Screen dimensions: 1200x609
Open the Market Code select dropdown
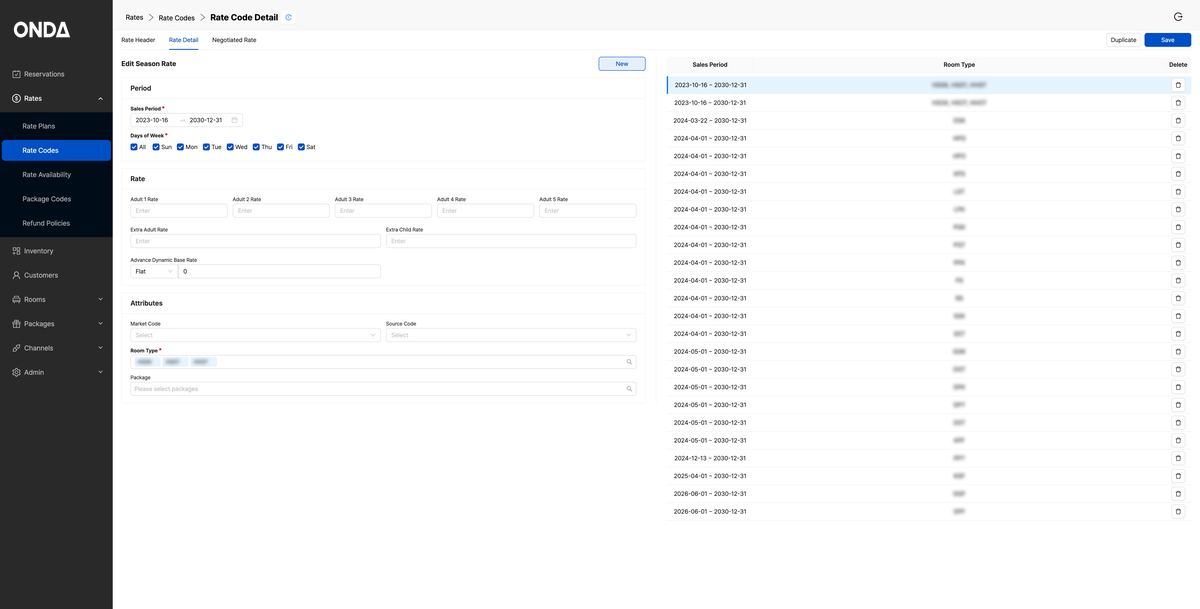(x=255, y=335)
